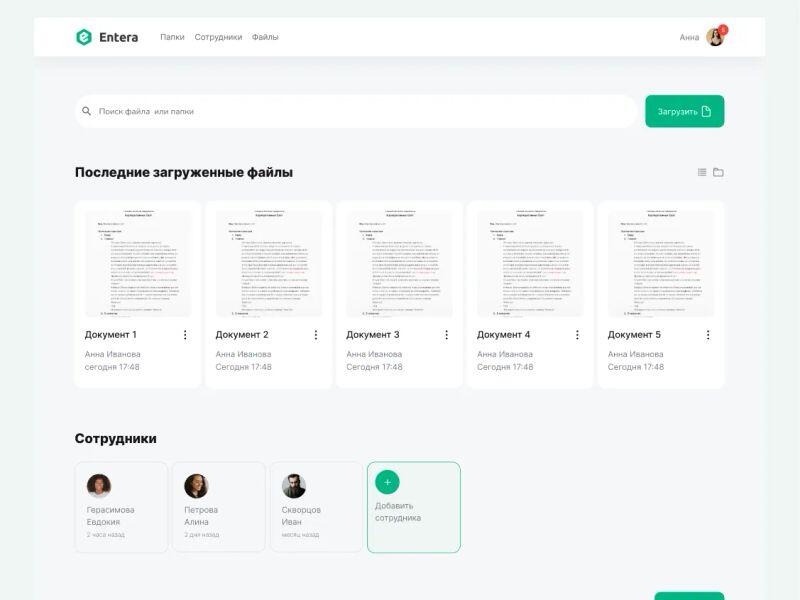The image size is (800, 600).
Task: Focus the file or folder search field
Action: (x=360, y=111)
